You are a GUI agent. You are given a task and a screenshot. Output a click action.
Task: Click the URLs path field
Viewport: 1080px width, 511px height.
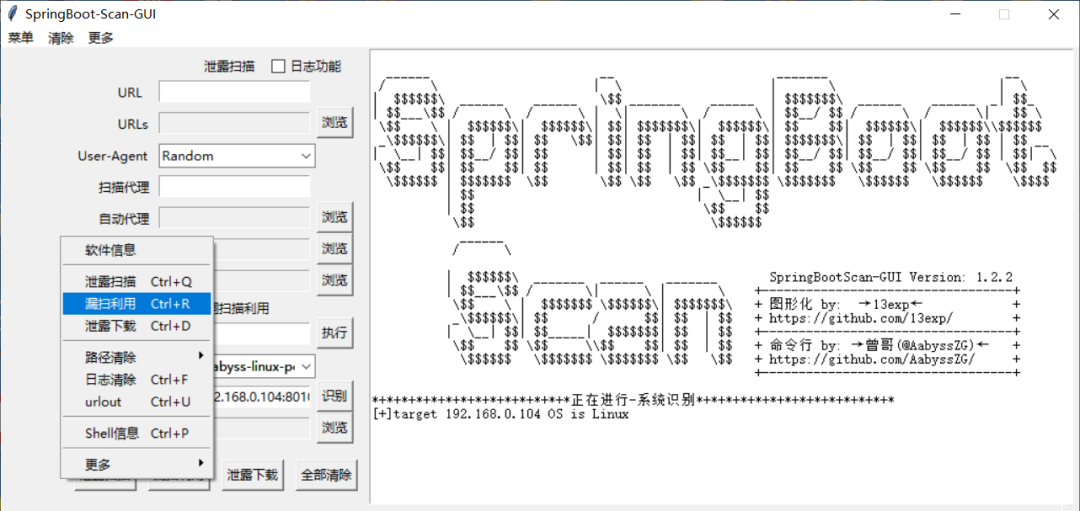coord(234,124)
